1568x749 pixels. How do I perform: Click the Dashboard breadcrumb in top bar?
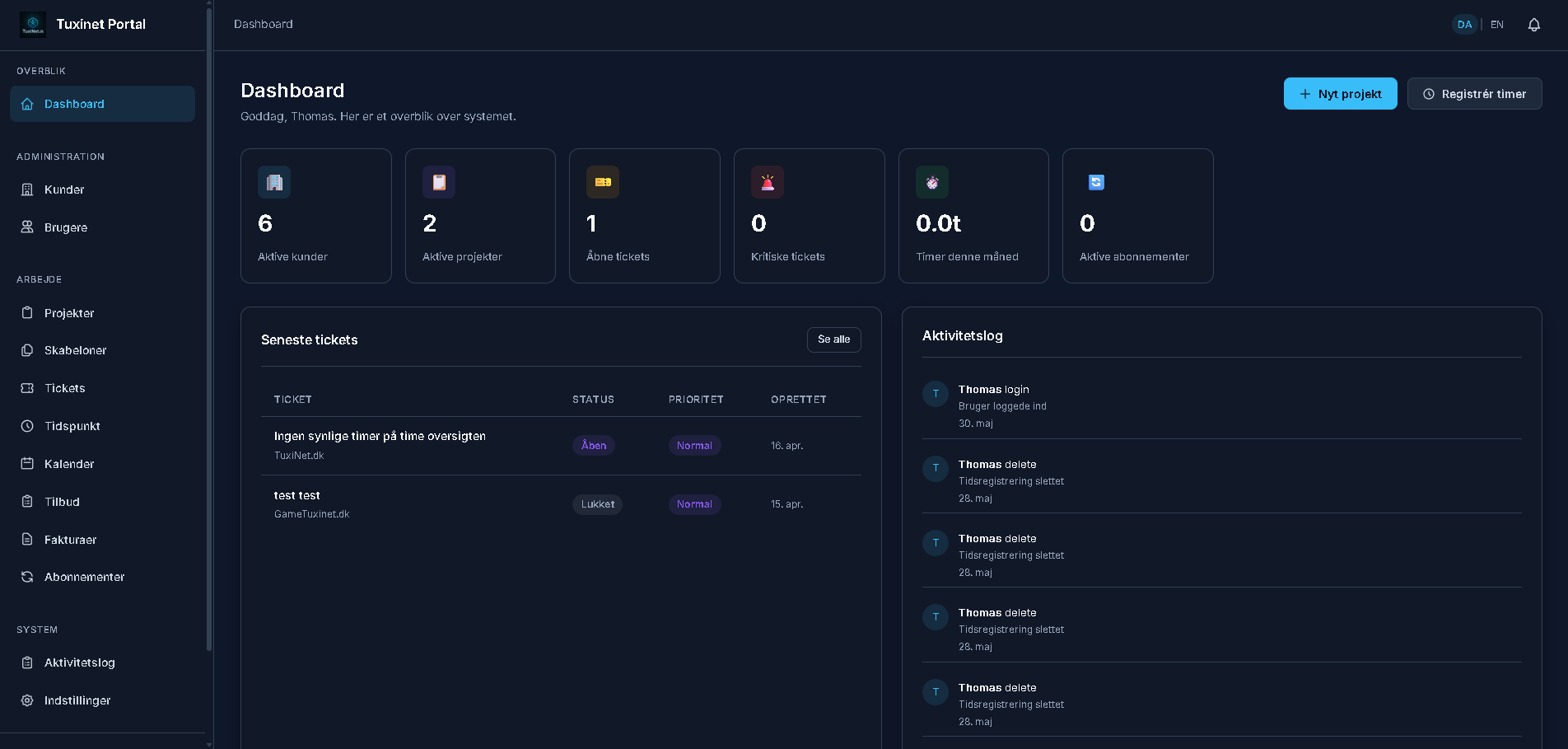click(x=264, y=25)
